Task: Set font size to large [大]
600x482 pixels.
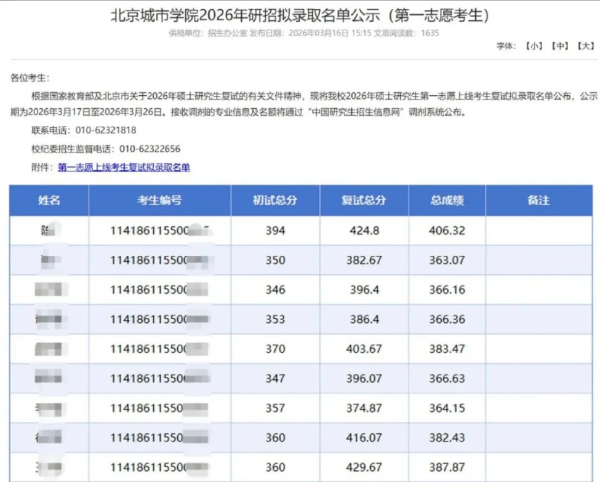Action: pyautogui.click(x=585, y=47)
